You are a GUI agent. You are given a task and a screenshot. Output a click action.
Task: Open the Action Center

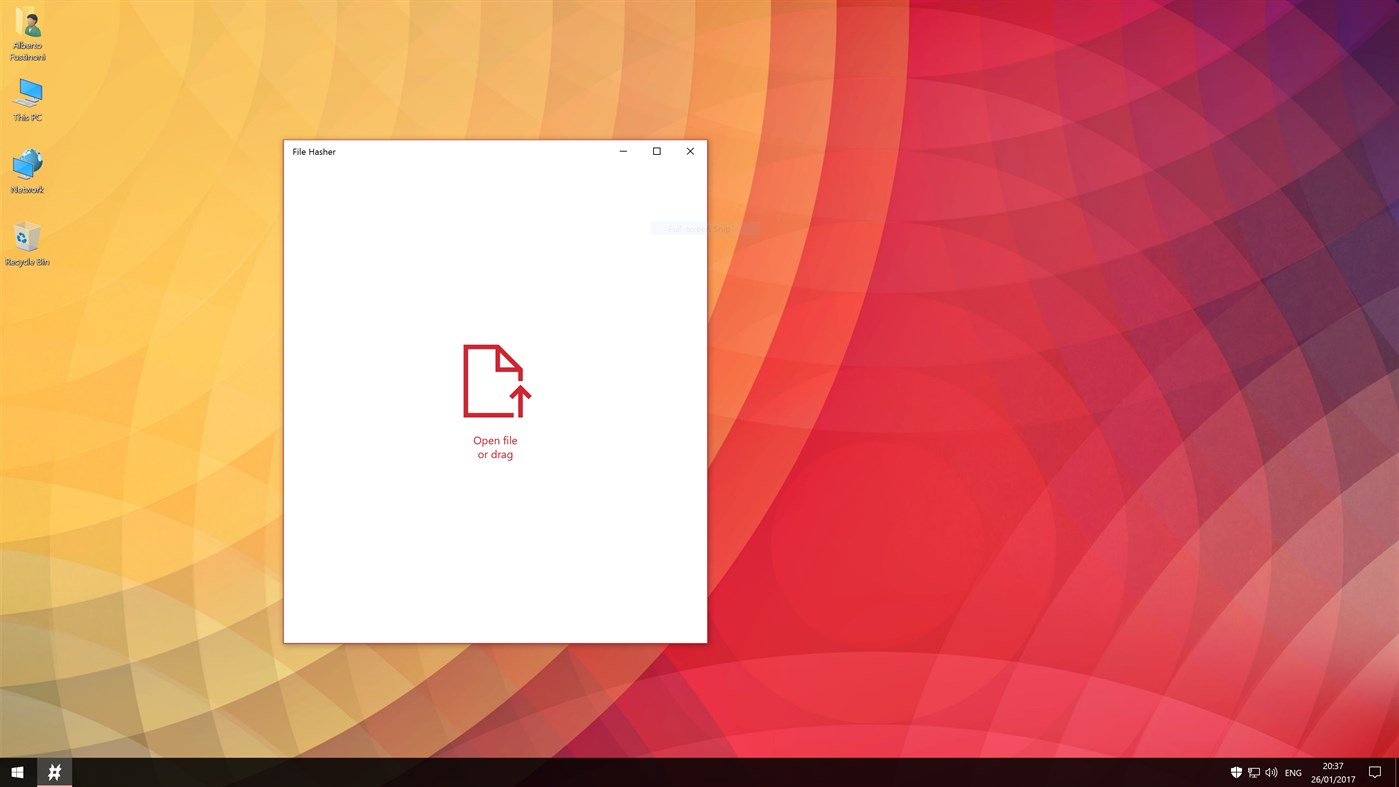pos(1375,771)
